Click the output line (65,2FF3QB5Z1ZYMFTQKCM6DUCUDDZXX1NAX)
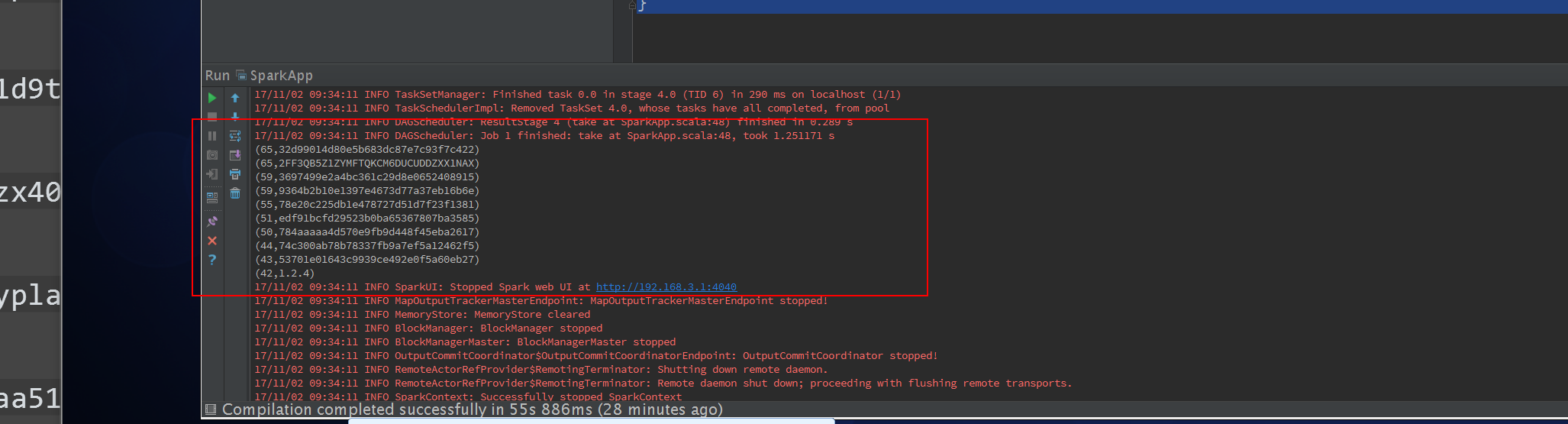Screen dimensions: 1568x424 [x=367, y=163]
